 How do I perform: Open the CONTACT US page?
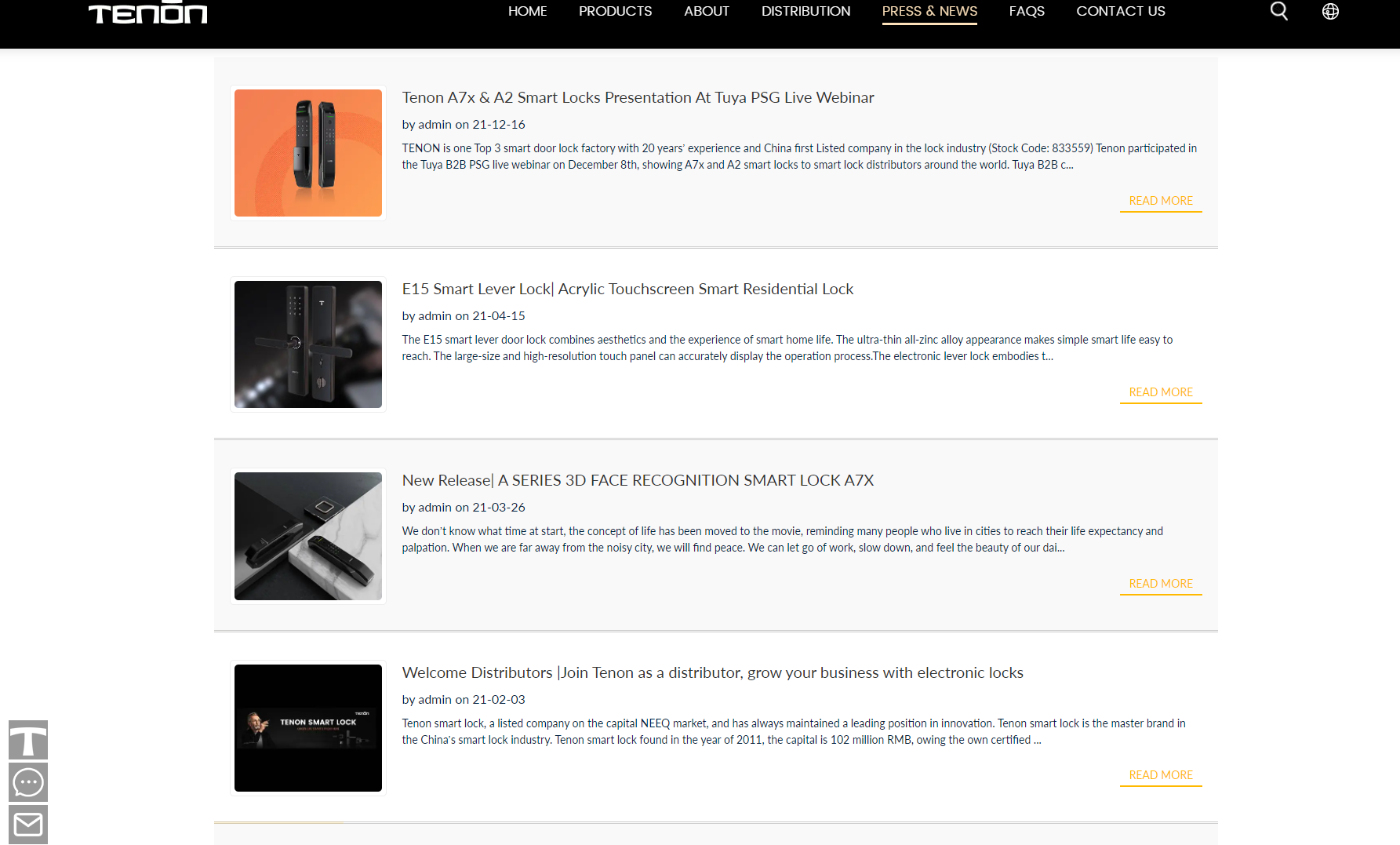[1120, 11]
